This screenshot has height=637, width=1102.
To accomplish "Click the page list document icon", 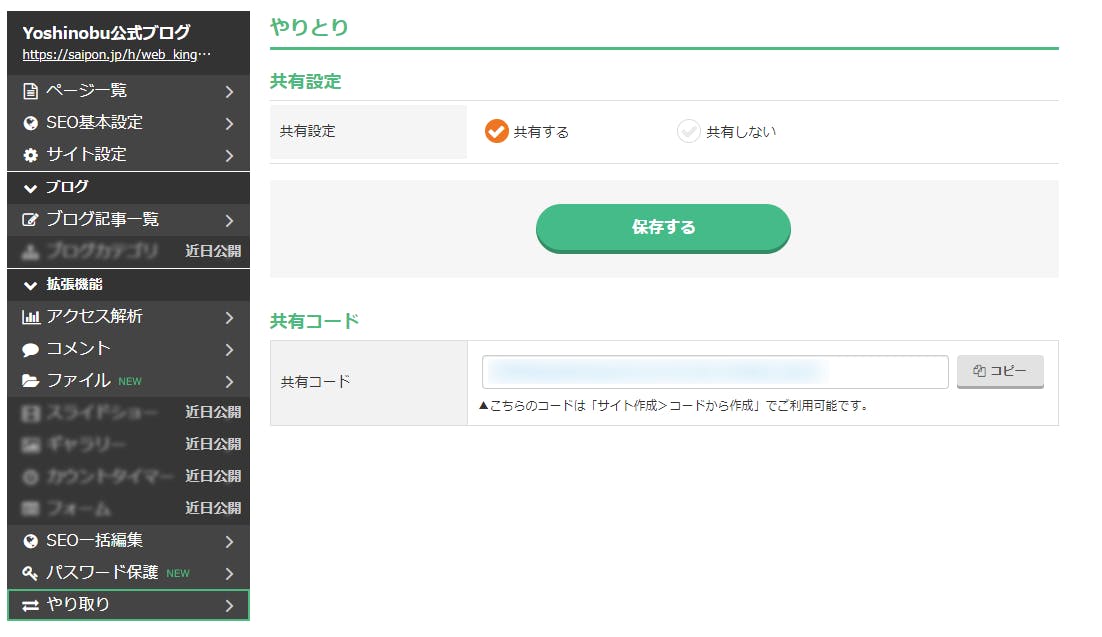I will pos(30,91).
